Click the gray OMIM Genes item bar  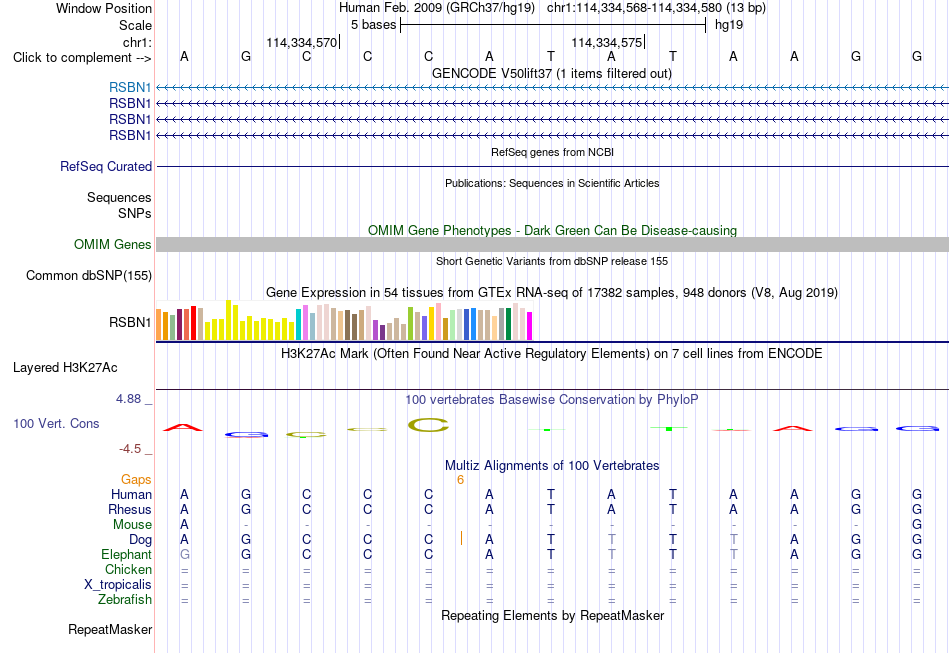click(552, 245)
